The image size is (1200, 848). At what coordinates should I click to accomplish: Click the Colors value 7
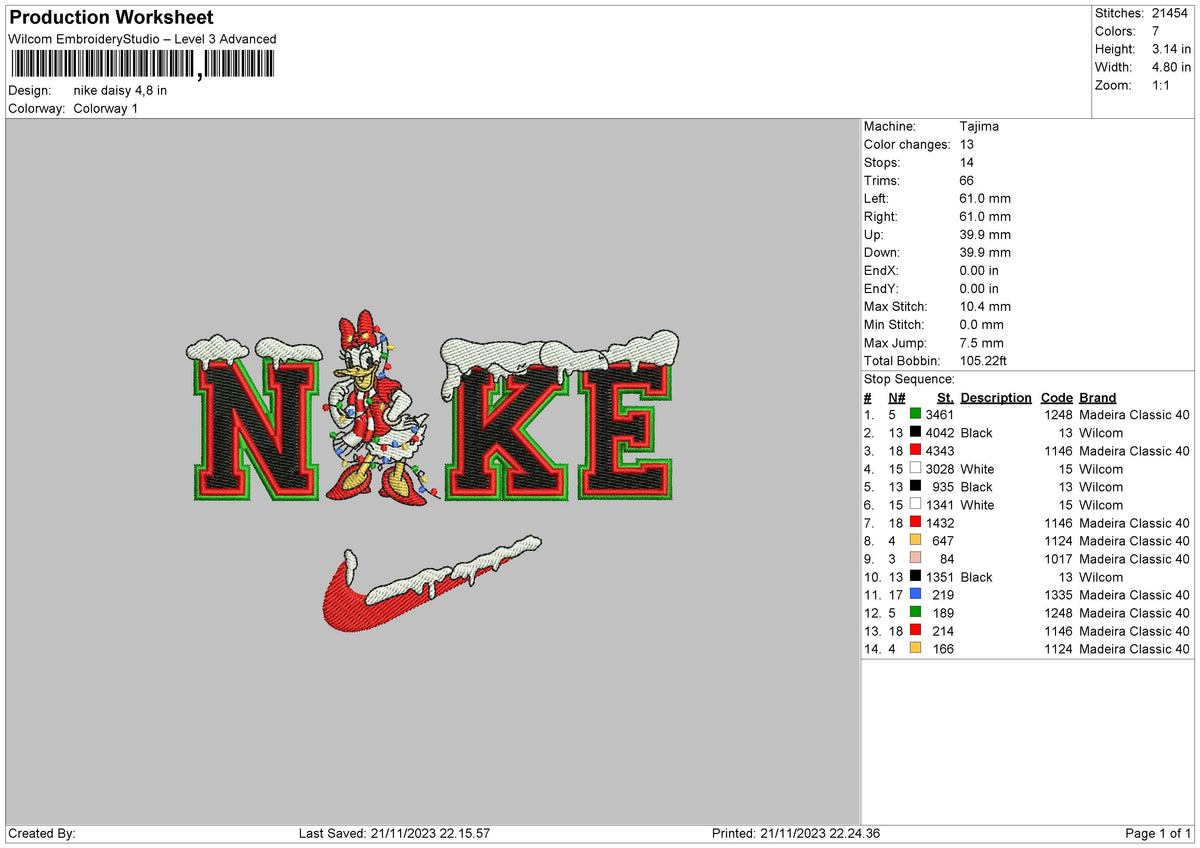click(x=1156, y=31)
